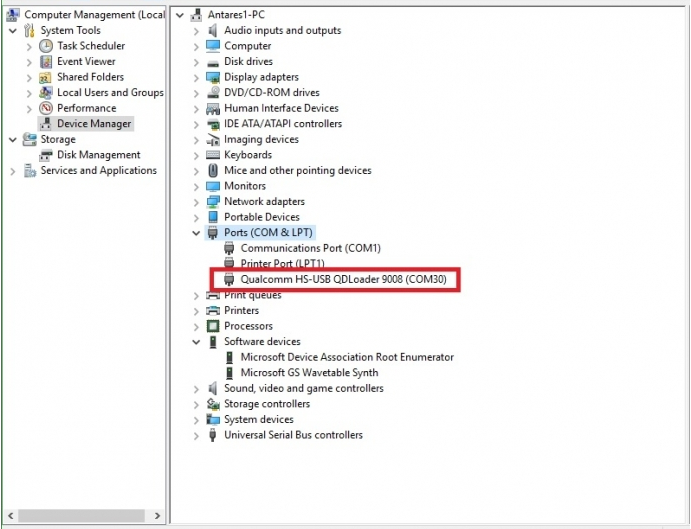
Task: Expand the Services and Applications node
Action: (13, 171)
